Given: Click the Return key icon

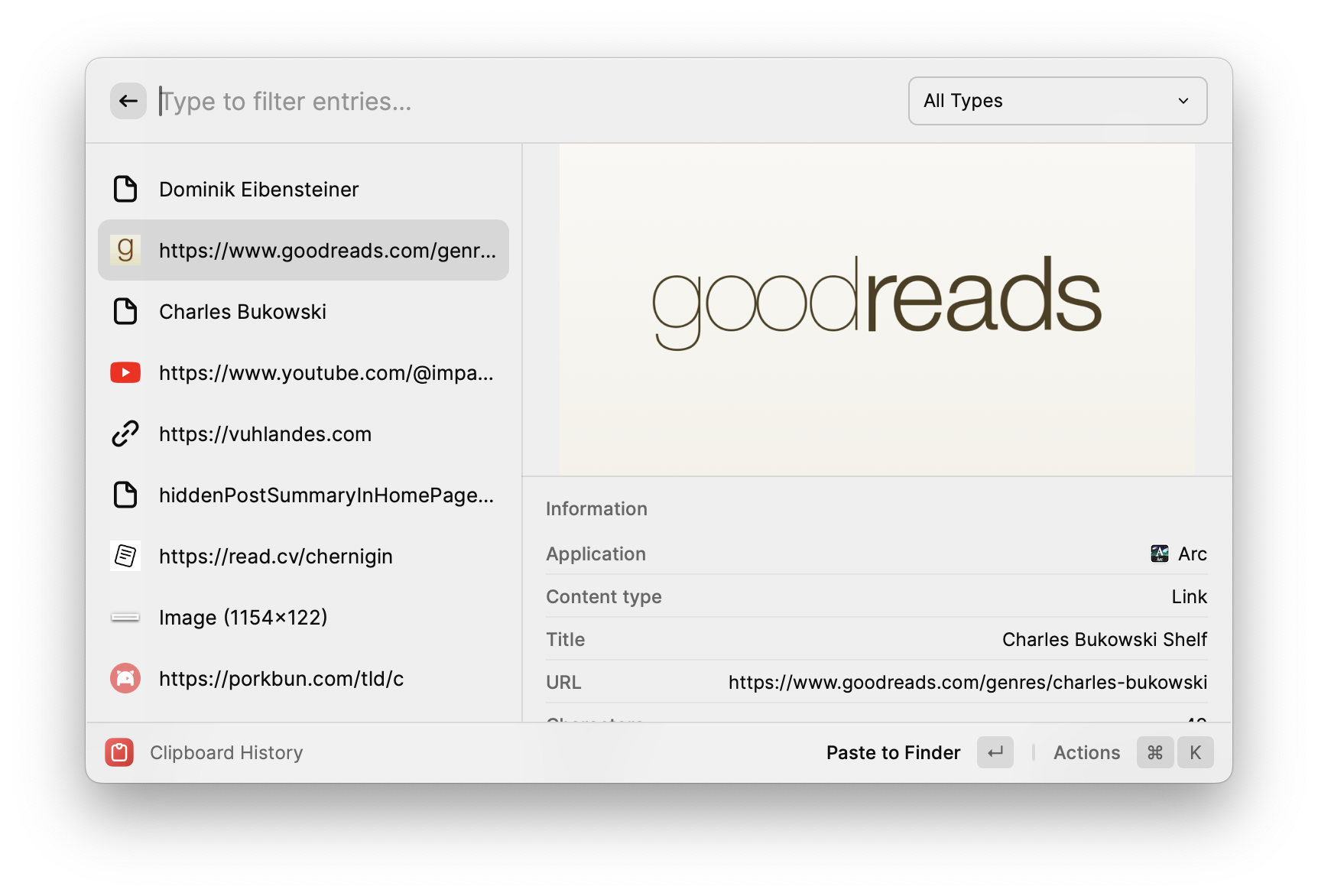Looking at the screenshot, I should (x=995, y=752).
